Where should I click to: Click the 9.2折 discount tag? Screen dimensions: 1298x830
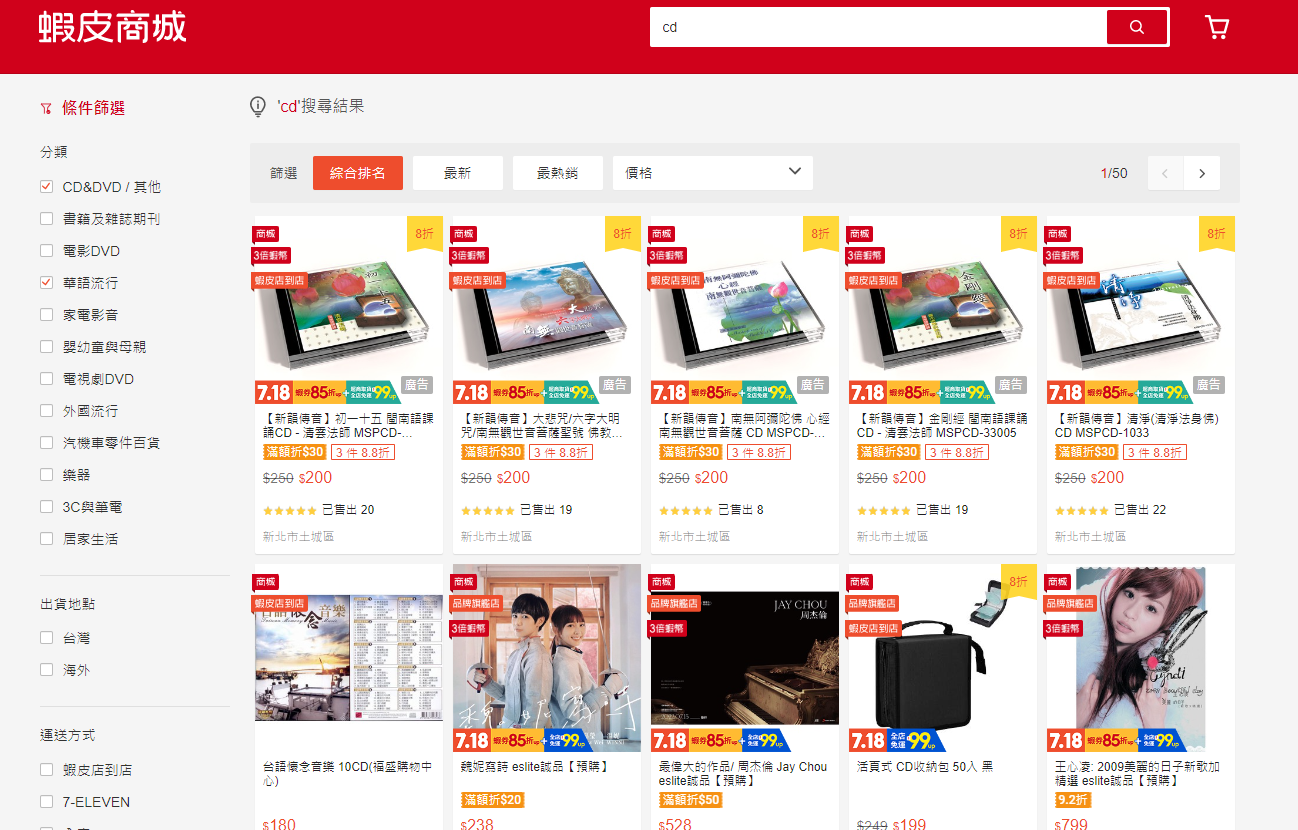coord(1073,800)
